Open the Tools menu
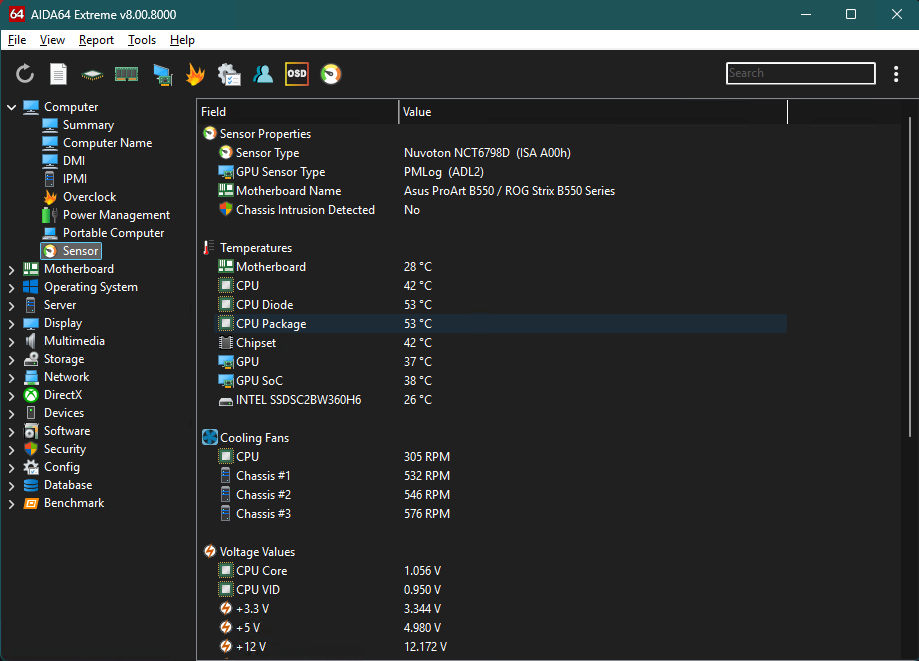This screenshot has width=919, height=661. pos(142,40)
